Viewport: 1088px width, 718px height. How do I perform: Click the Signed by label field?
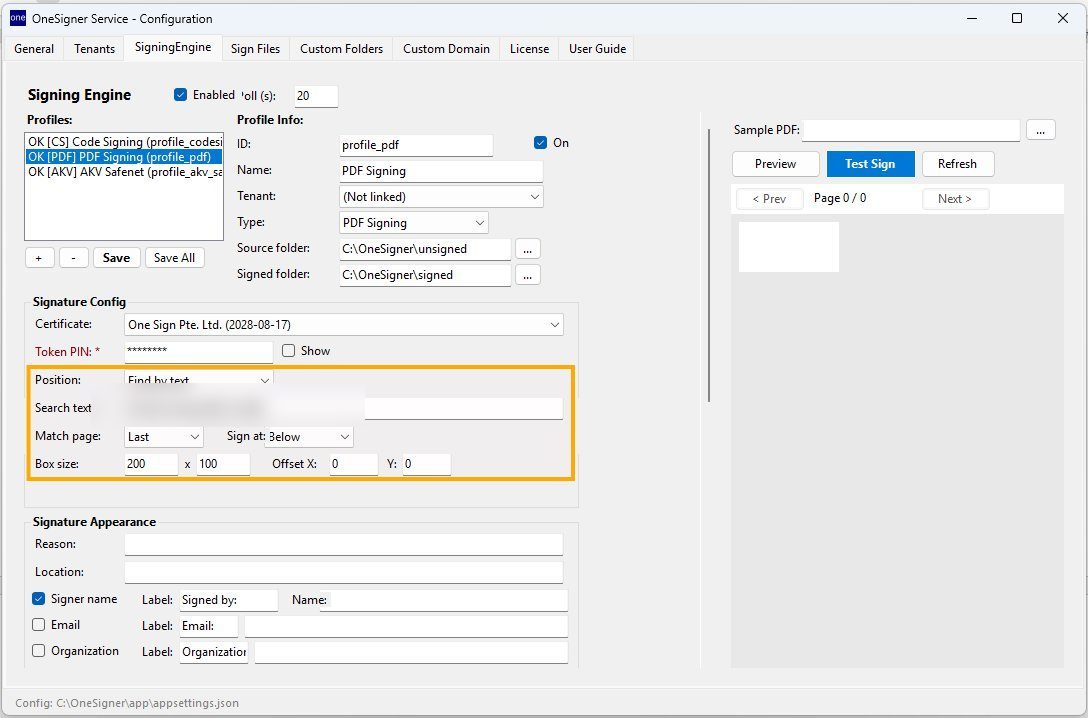click(x=228, y=600)
